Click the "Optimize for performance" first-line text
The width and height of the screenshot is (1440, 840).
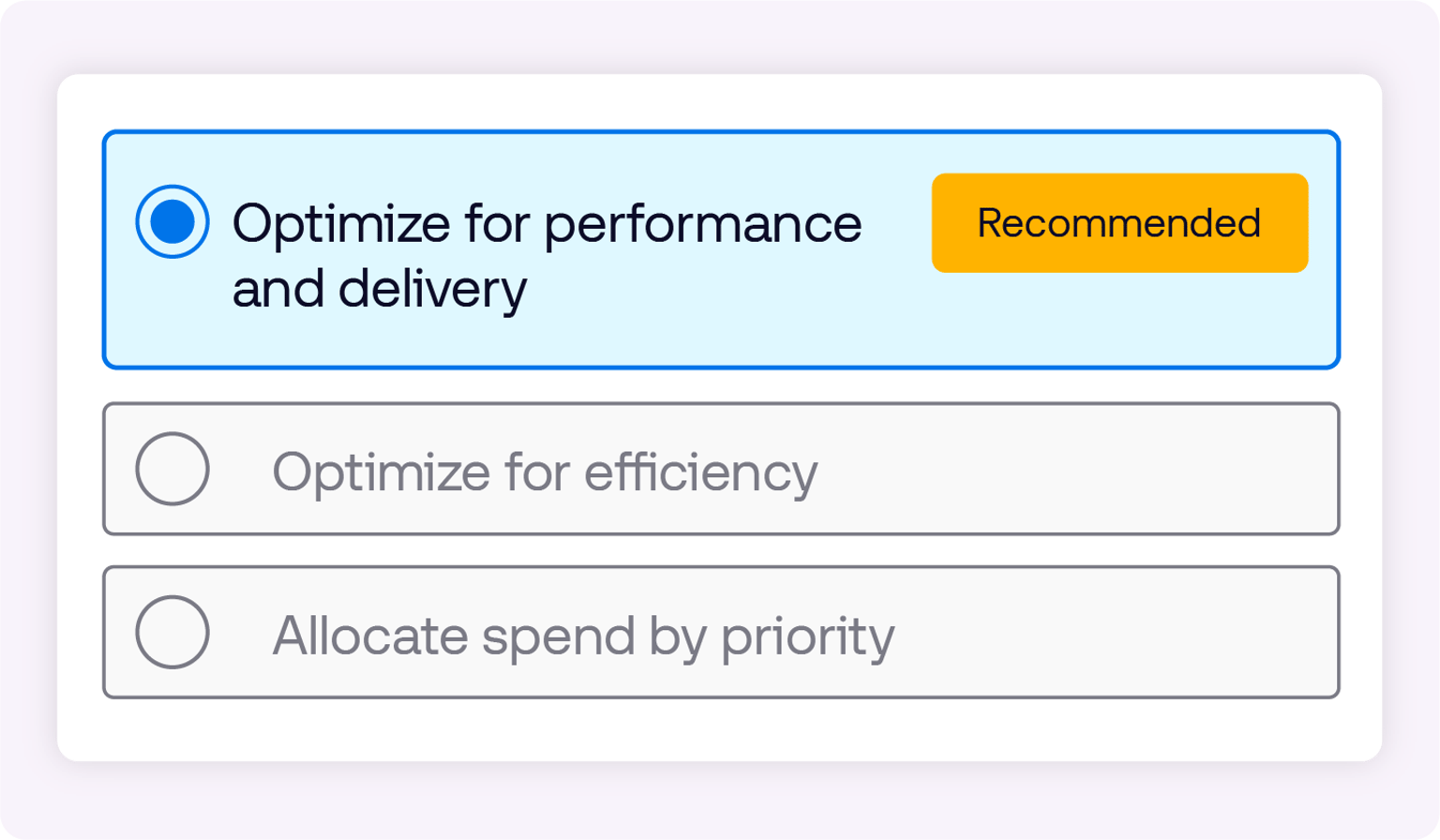[x=547, y=224]
